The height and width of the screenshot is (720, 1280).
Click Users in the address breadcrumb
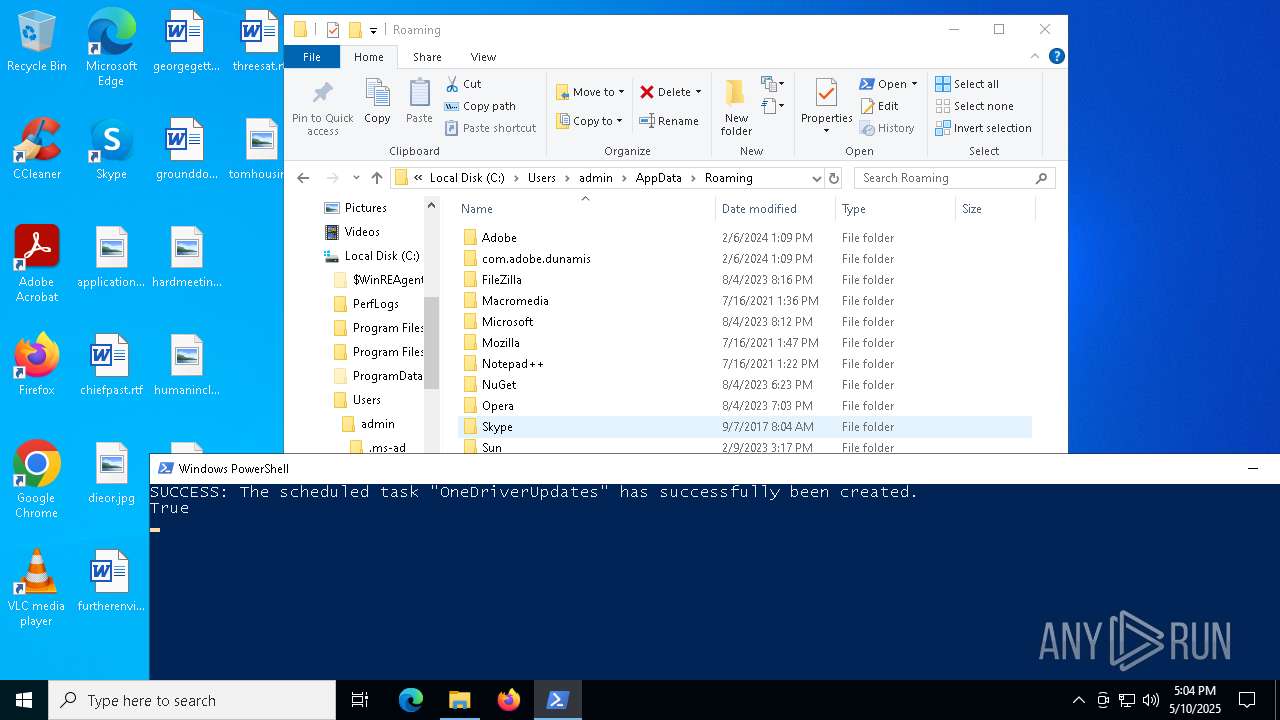[x=541, y=178]
